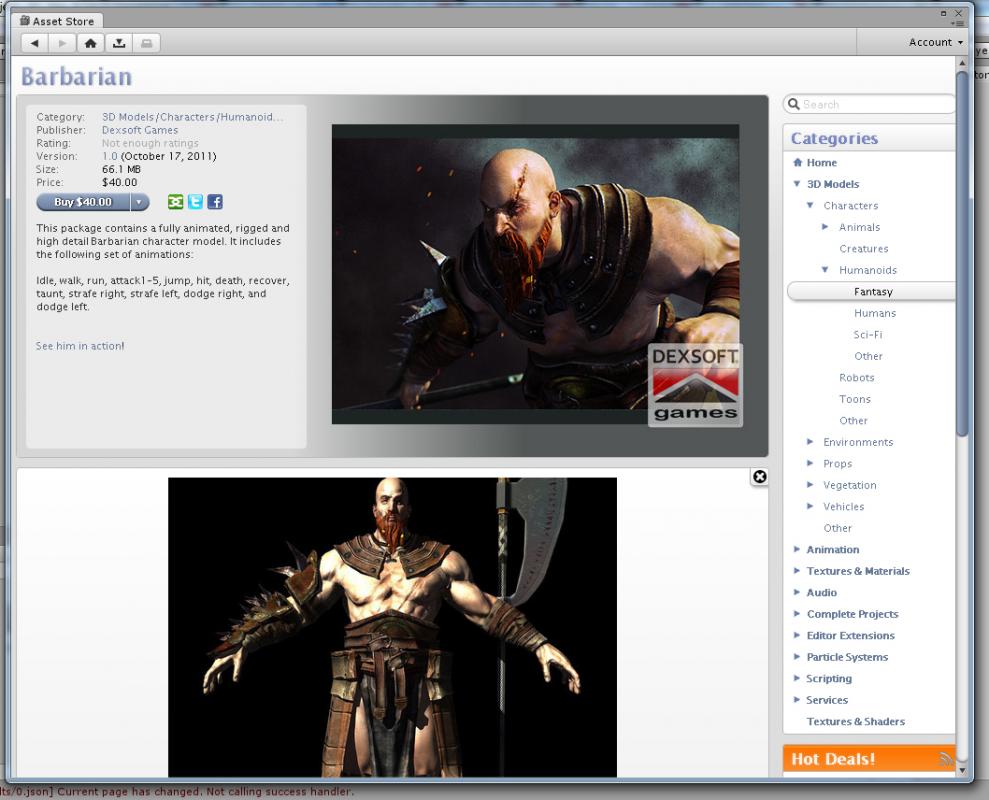This screenshot has width=989, height=800.
Task: Share on Twitter via the bird icon
Action: click(x=196, y=202)
